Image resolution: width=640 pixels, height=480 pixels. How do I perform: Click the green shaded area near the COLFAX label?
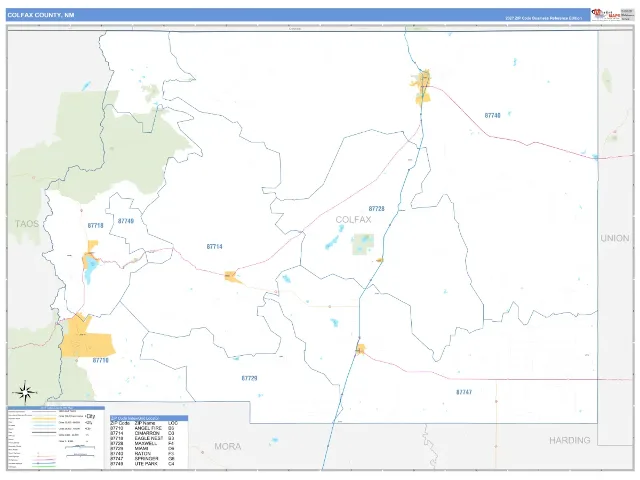click(x=363, y=244)
